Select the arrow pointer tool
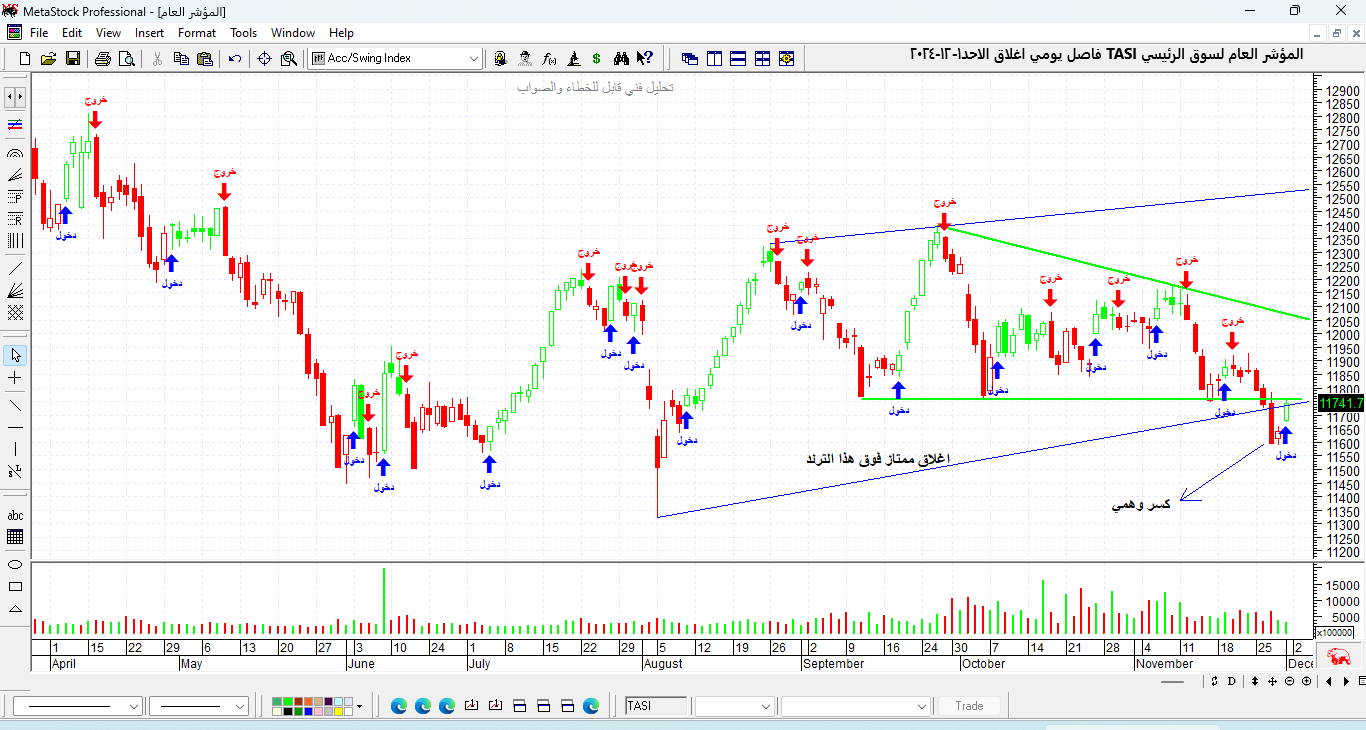This screenshot has height=730, width=1366. pos(15,355)
